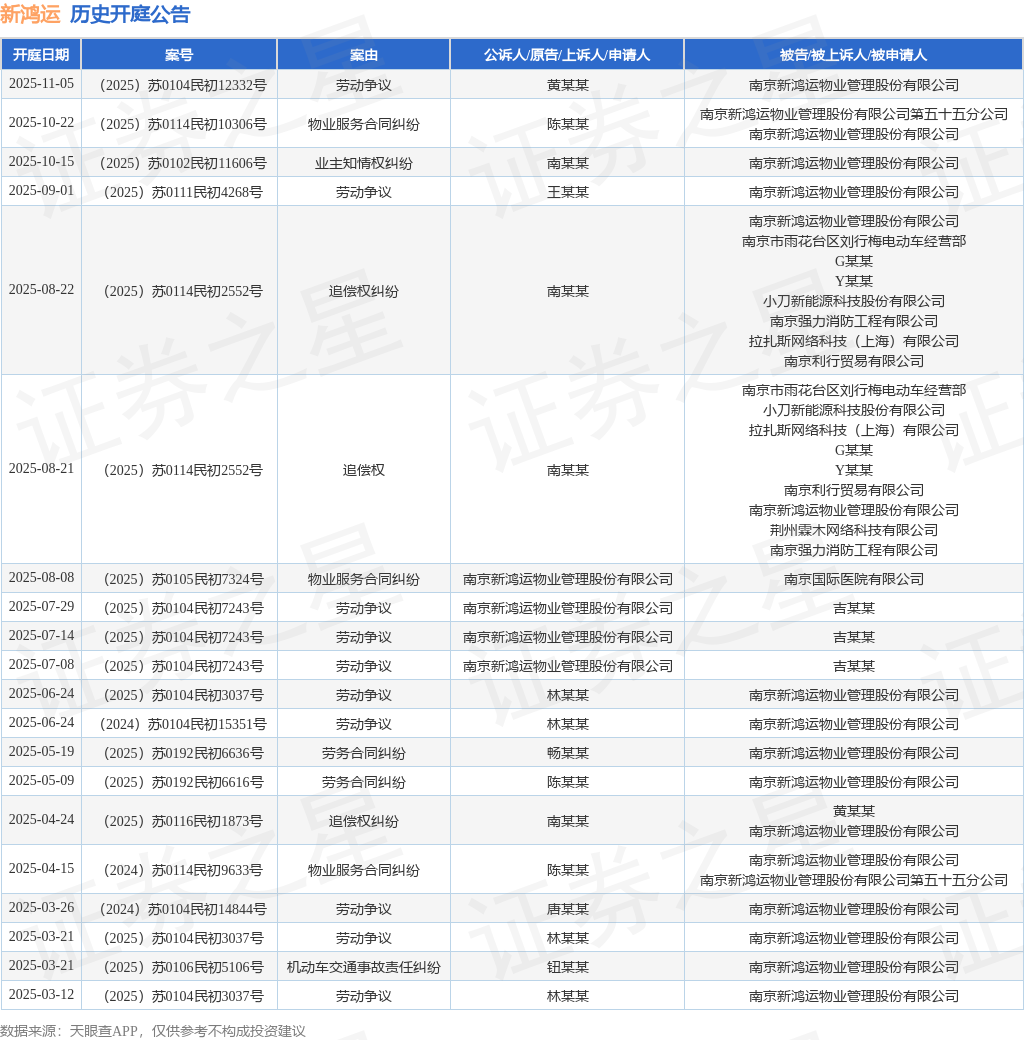The height and width of the screenshot is (1040, 1024).
Task: Click the 案由 column header
Action: click(363, 54)
